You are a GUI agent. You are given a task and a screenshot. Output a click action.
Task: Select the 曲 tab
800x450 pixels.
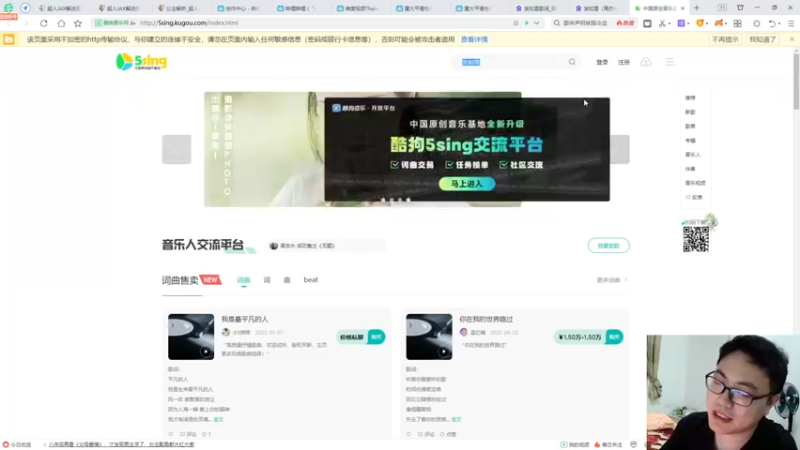pyautogui.click(x=287, y=280)
